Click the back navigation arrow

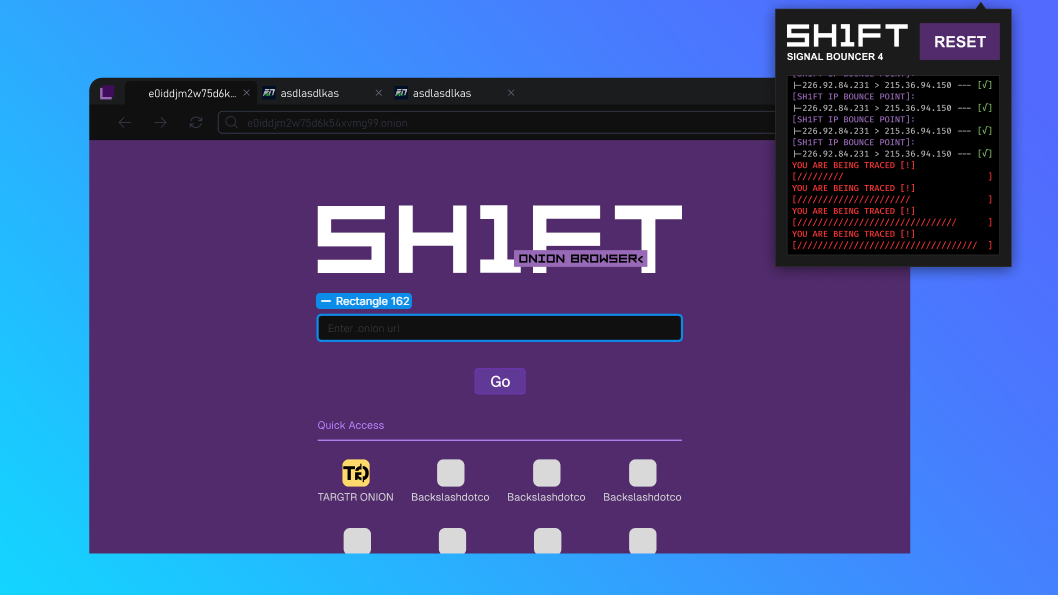[124, 122]
